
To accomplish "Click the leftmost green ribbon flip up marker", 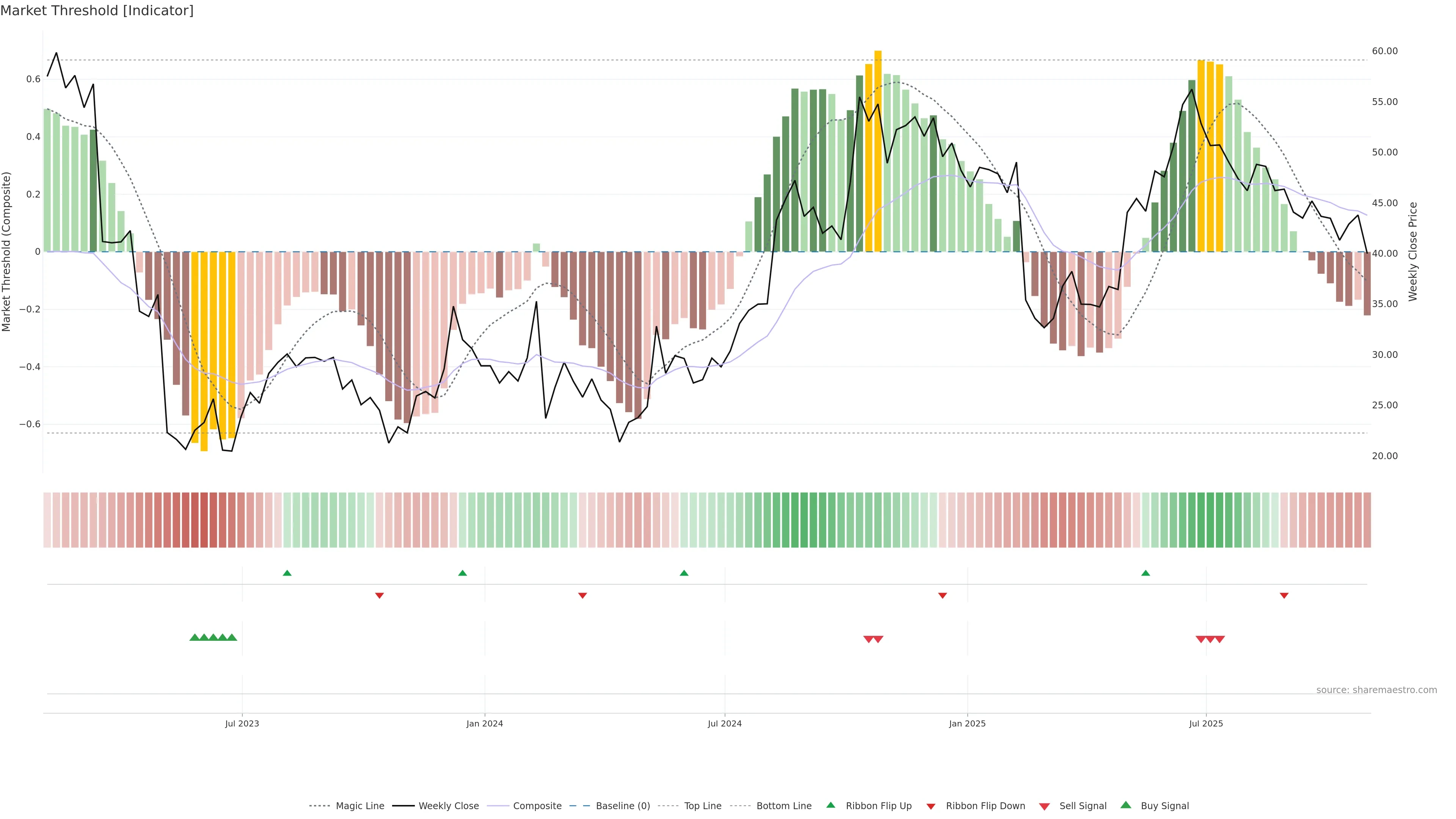I will click(x=287, y=573).
